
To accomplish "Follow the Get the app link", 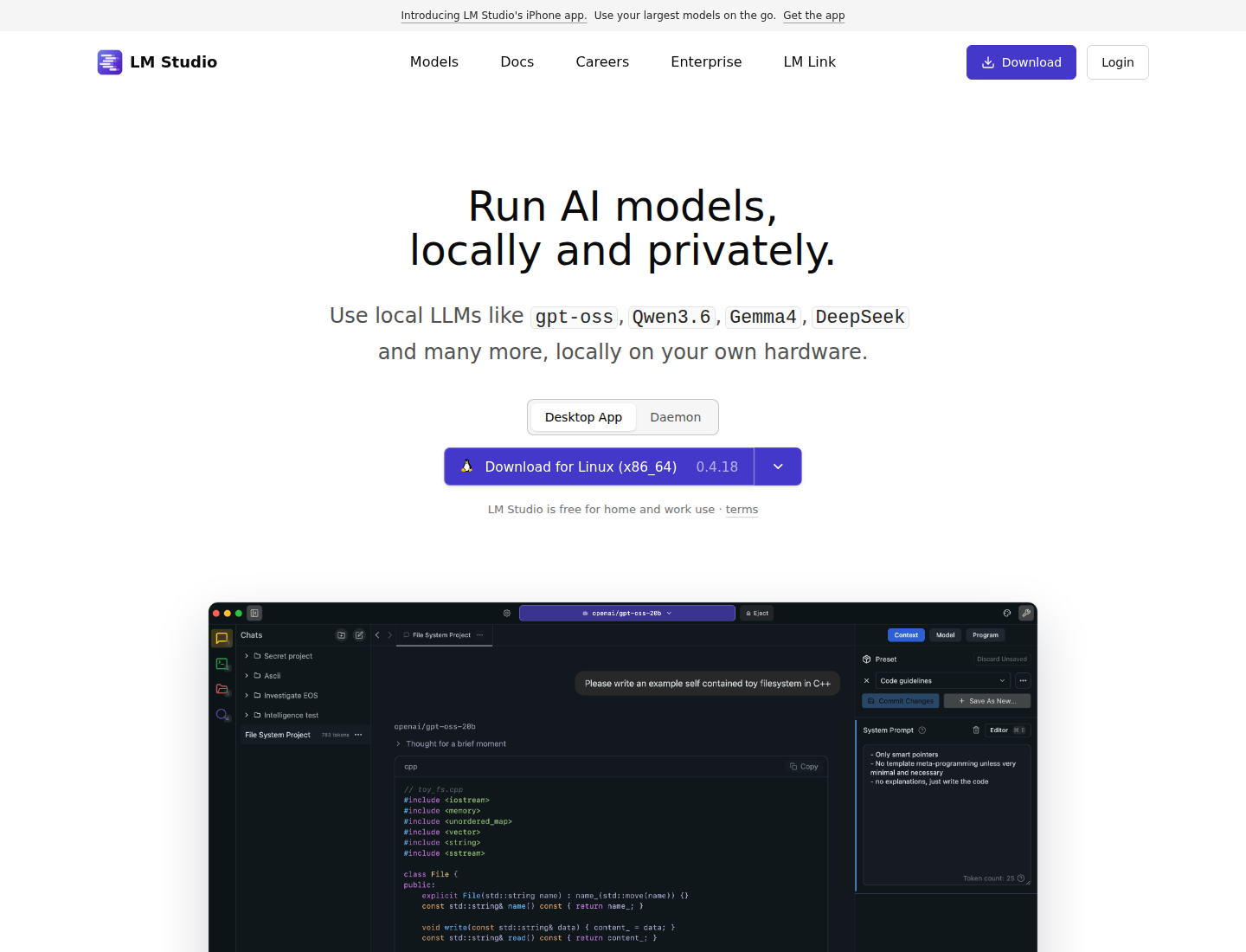I will tap(814, 16).
